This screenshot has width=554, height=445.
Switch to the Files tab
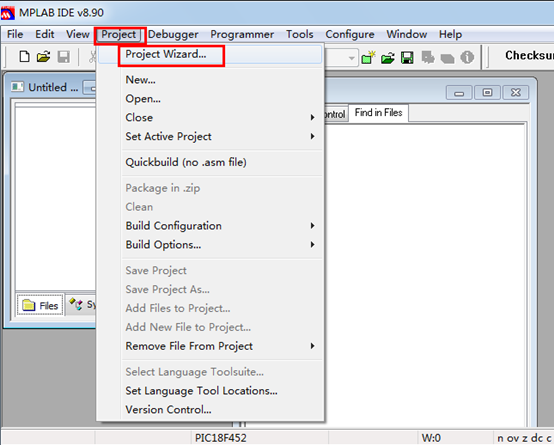[40, 305]
